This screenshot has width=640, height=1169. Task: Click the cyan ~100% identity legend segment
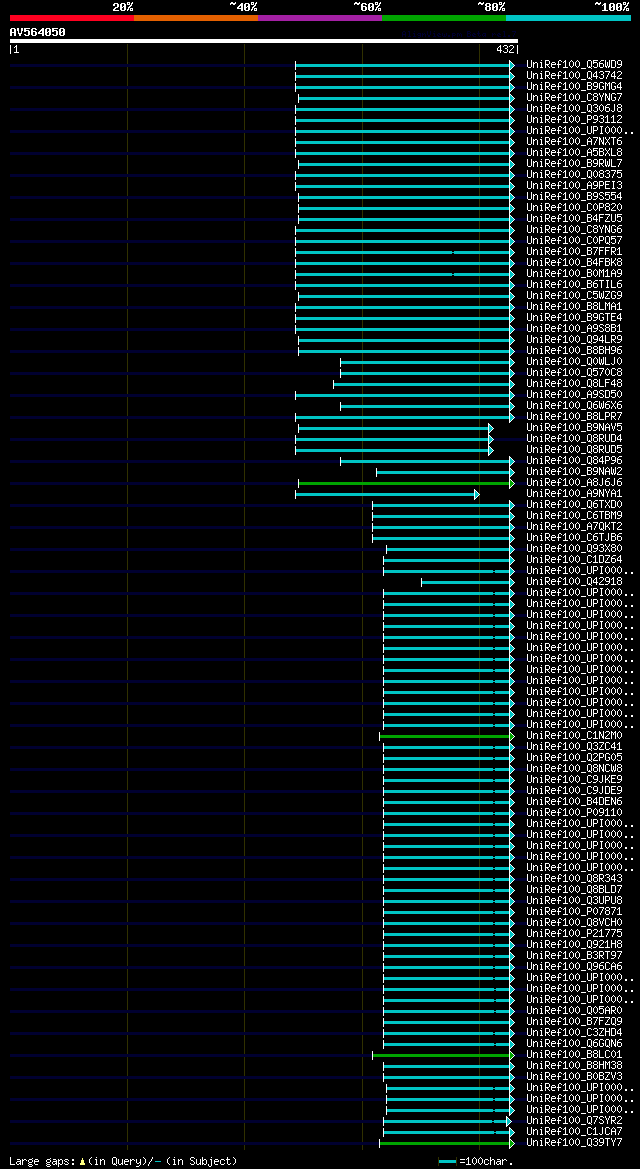tap(568, 18)
